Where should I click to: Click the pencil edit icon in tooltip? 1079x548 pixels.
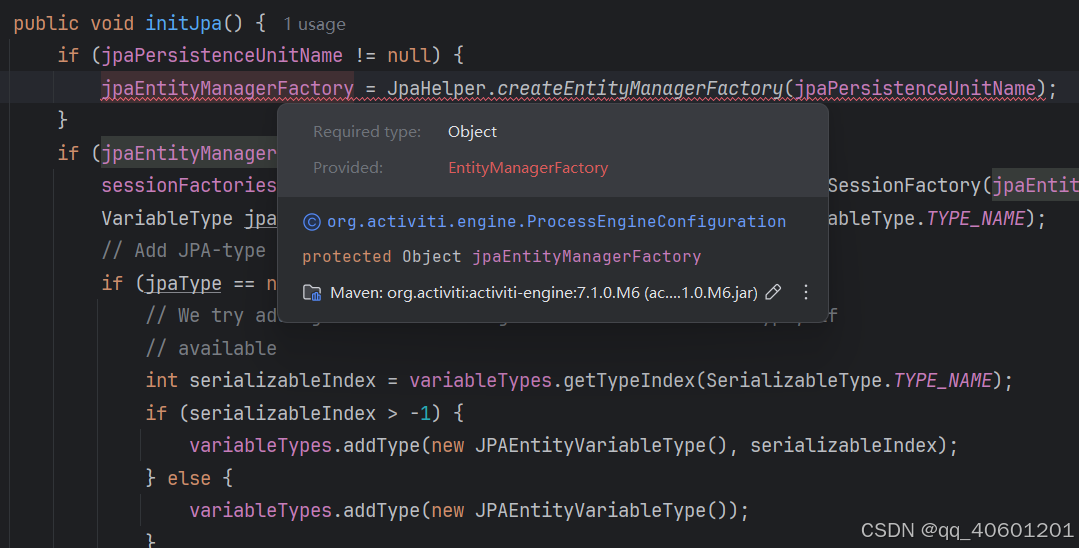773,293
